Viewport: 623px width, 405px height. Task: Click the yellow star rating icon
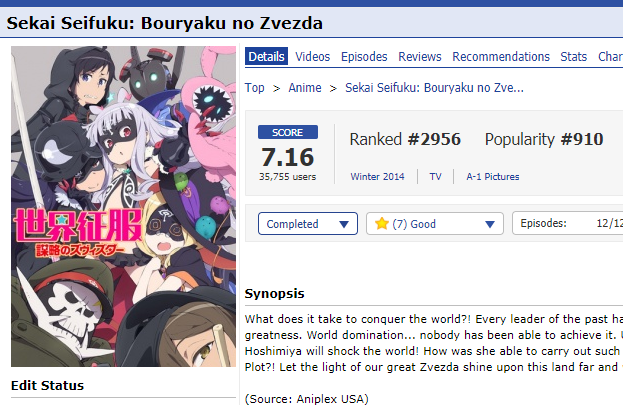click(x=381, y=223)
